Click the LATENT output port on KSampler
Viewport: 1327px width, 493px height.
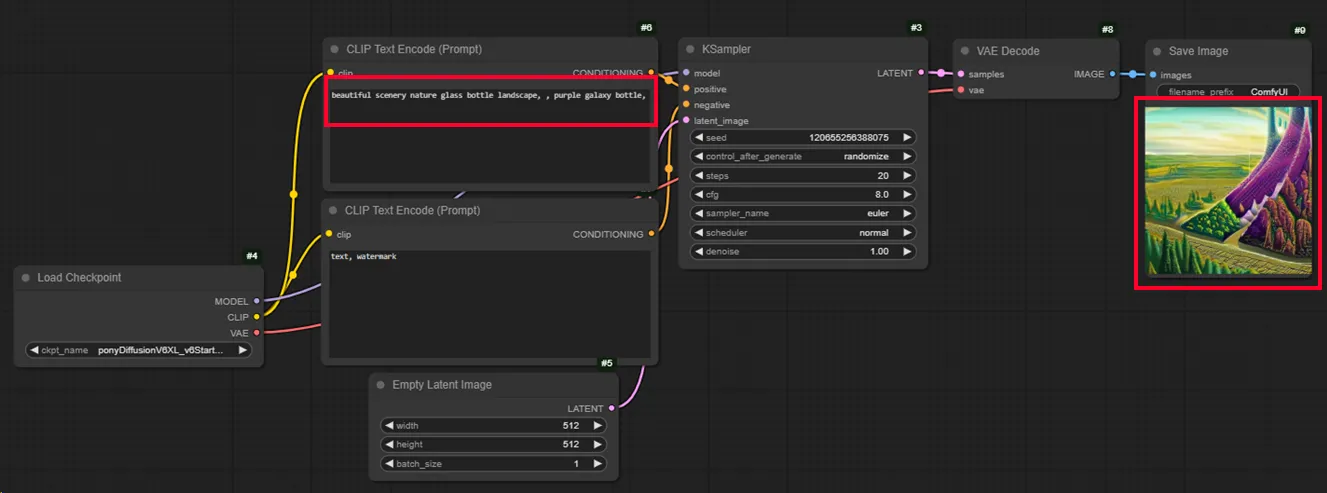tap(921, 73)
